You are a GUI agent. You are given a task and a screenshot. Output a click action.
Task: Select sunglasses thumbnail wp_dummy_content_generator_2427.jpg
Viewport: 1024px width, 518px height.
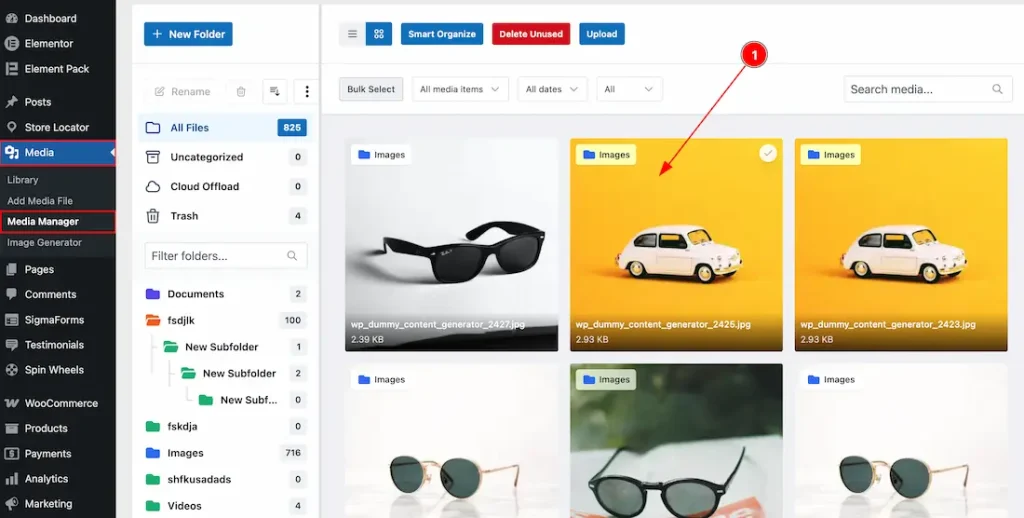[x=451, y=245]
